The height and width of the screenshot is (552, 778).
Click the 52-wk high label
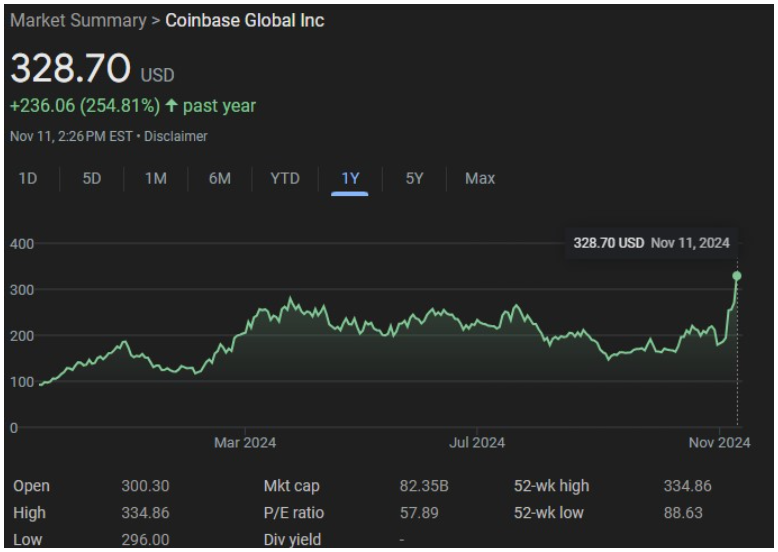pos(551,486)
